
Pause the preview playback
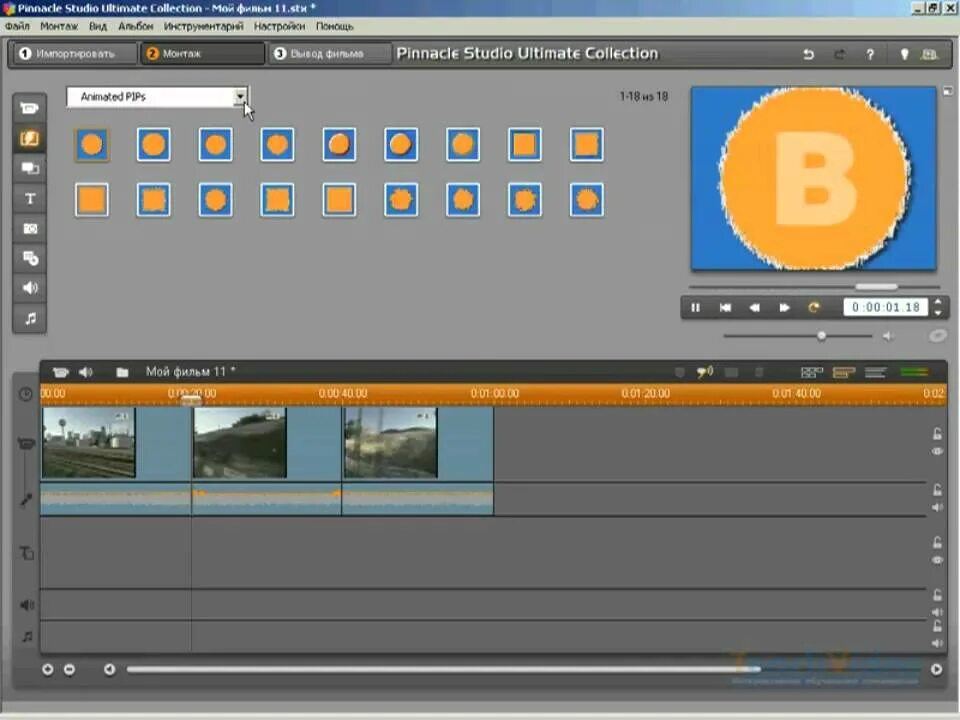696,307
